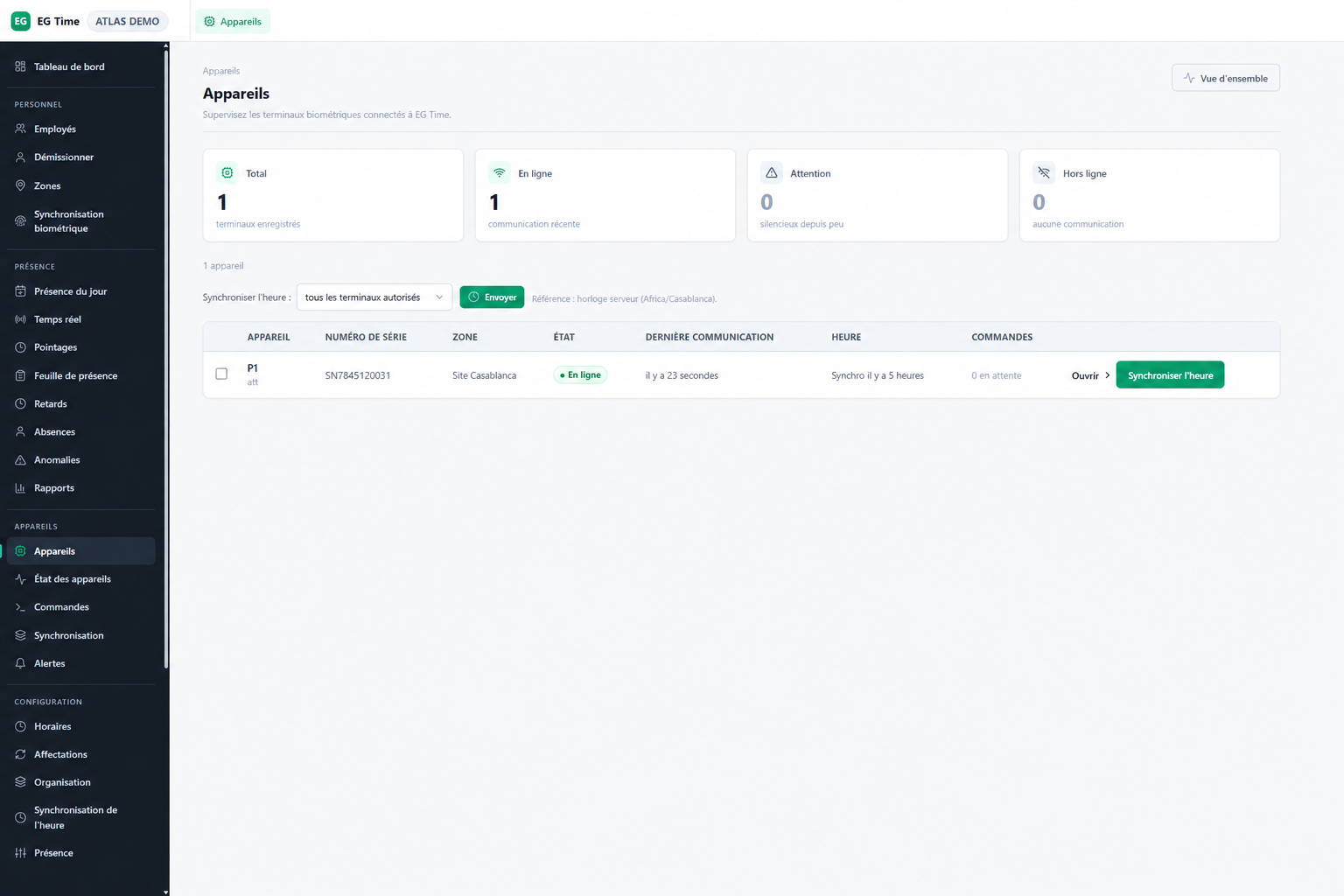The image size is (1344, 896).
Task: Go to the Organisation section
Action: (x=81, y=782)
